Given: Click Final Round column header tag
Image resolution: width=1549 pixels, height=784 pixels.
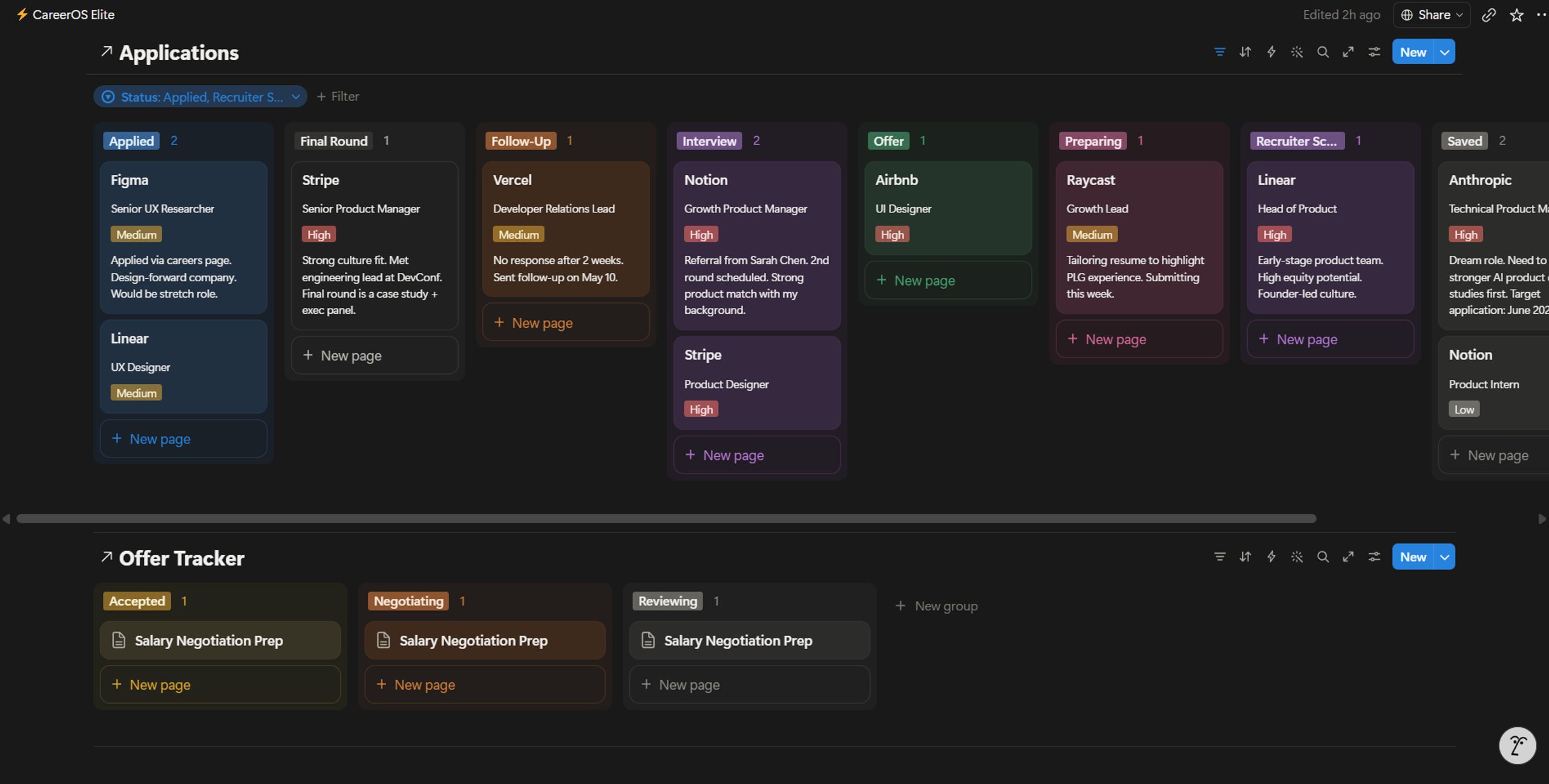Looking at the screenshot, I should coord(333,141).
